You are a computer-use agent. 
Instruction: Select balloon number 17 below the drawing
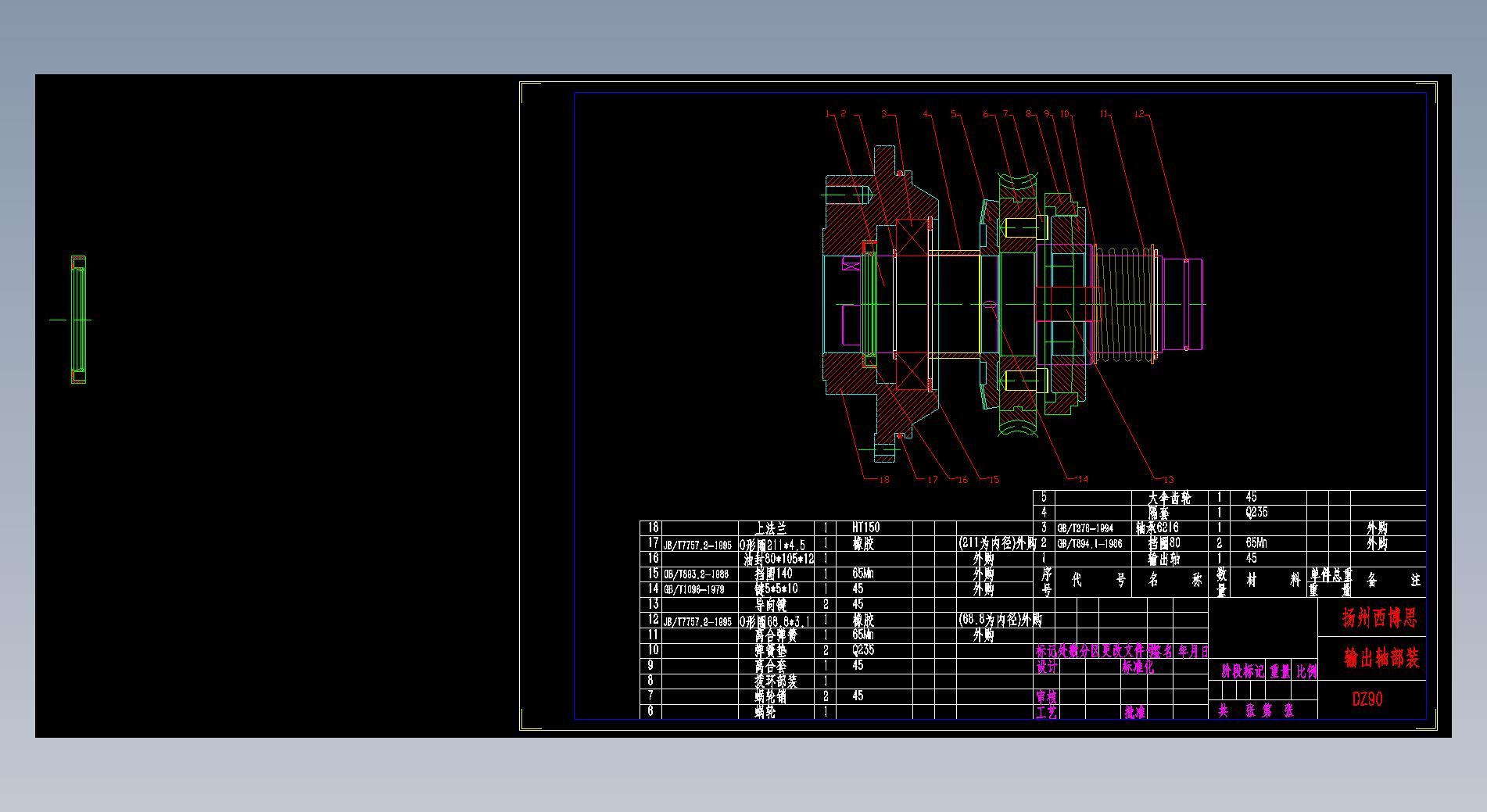click(x=932, y=480)
